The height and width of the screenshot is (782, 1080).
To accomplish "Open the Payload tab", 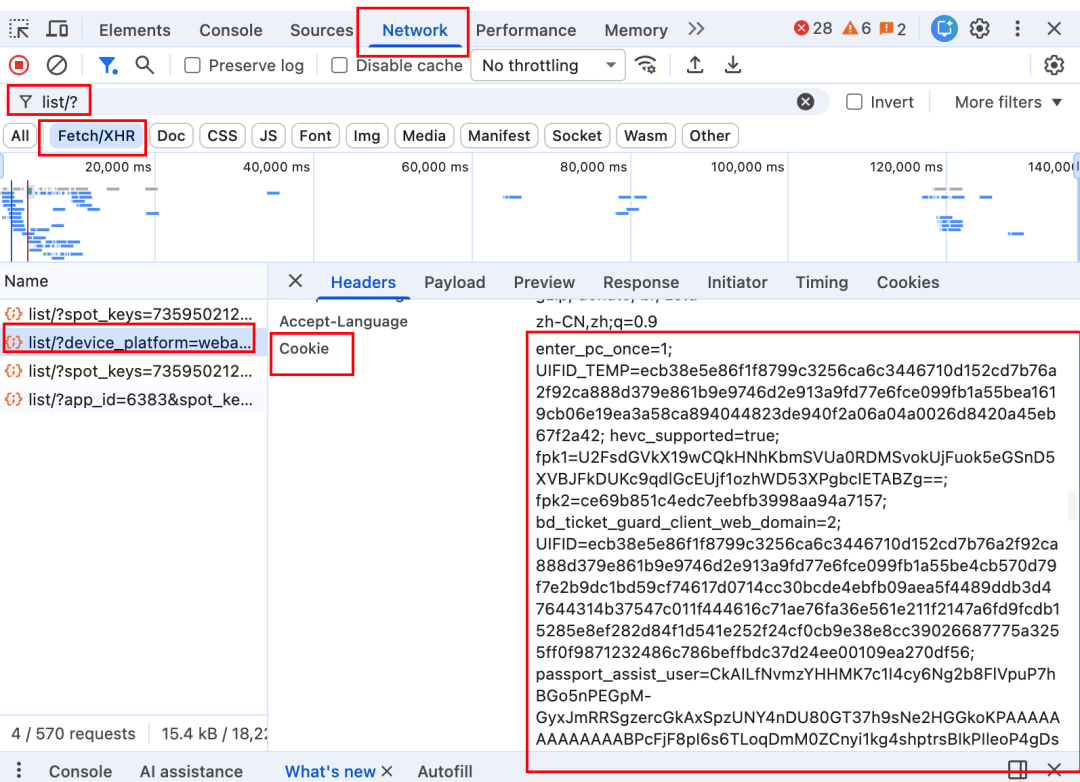I will pyautogui.click(x=454, y=282).
